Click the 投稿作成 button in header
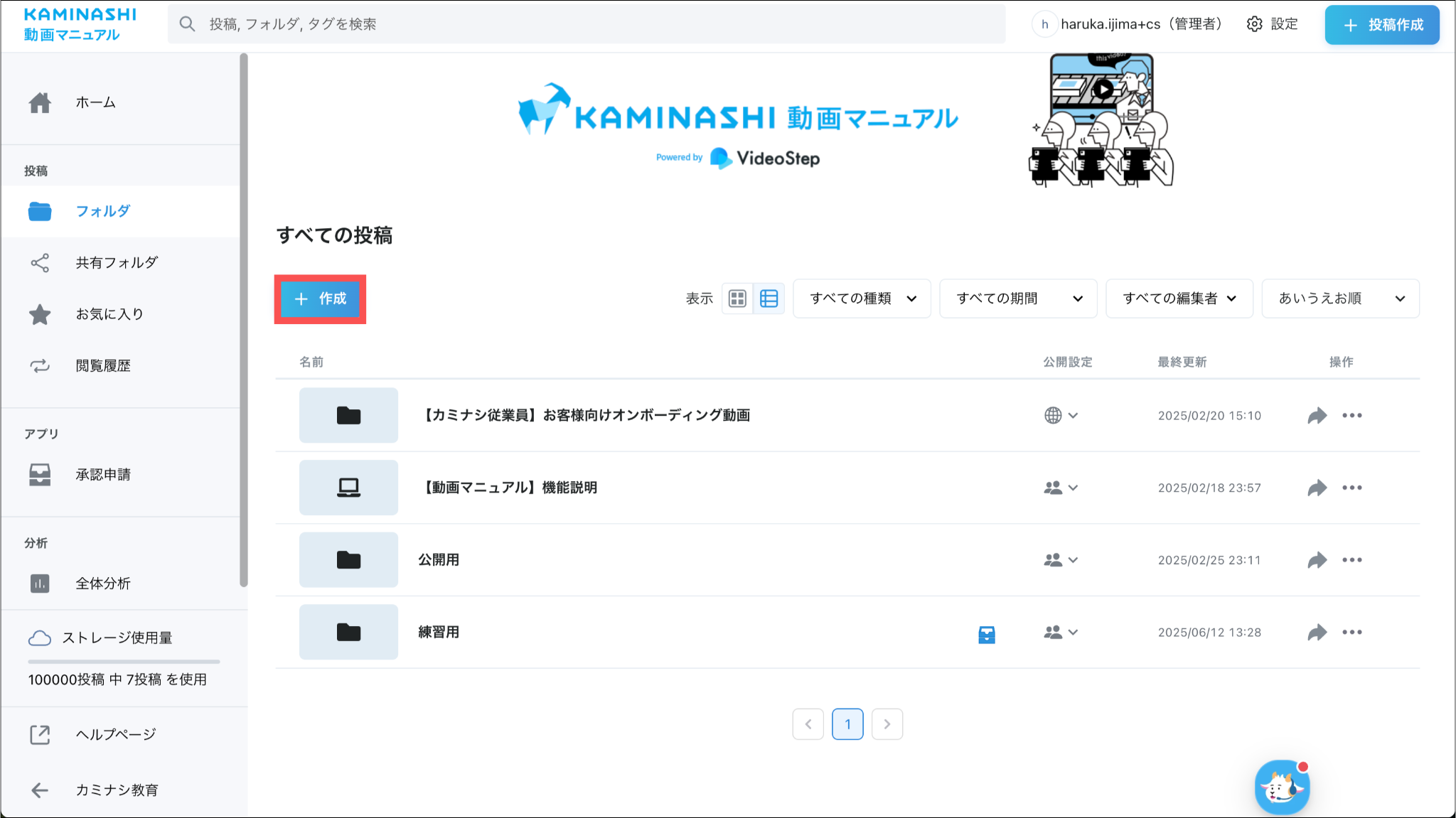 (1381, 25)
